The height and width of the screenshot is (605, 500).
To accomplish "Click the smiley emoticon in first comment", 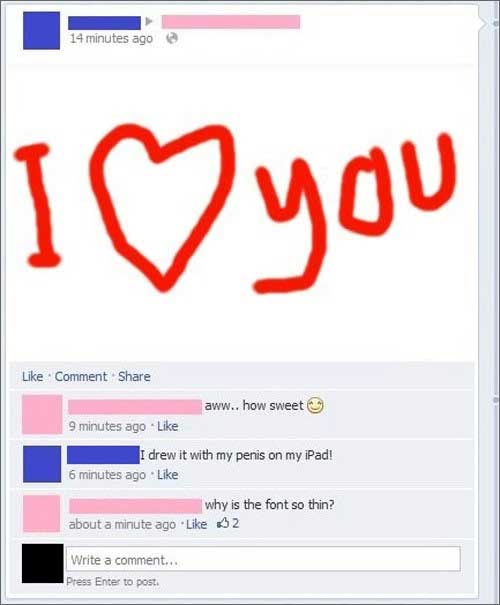I will pyautogui.click(x=315, y=405).
